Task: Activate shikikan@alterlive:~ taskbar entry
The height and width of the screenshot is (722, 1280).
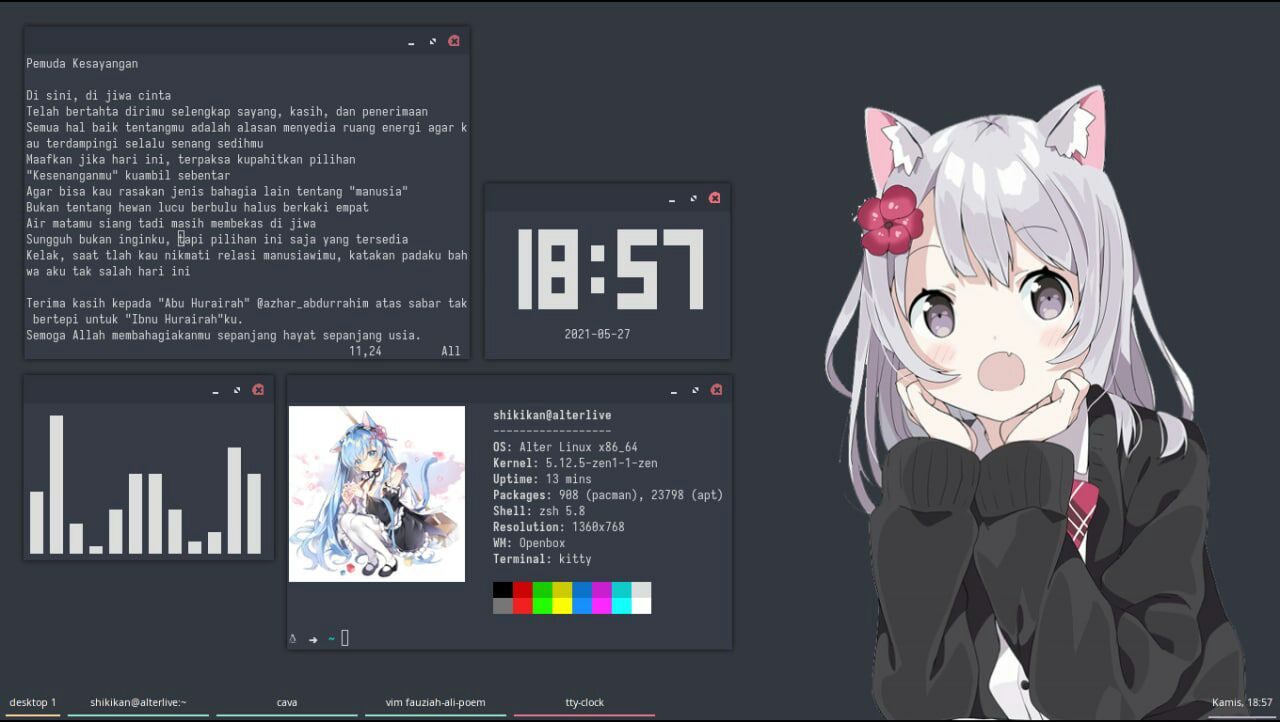Action: click(138, 702)
